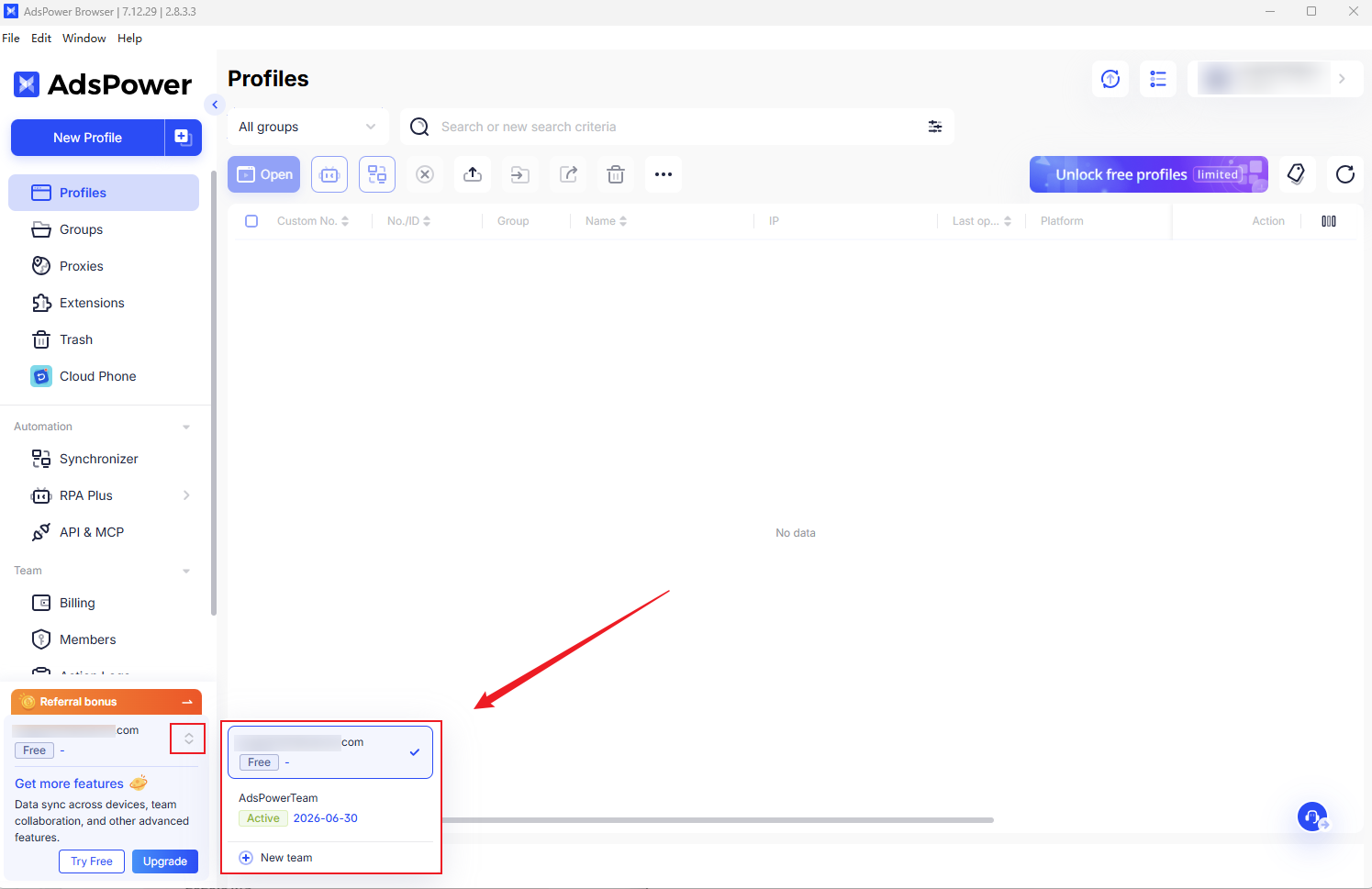
Task: Click the group arrangement icon in toolbar
Action: 377,173
